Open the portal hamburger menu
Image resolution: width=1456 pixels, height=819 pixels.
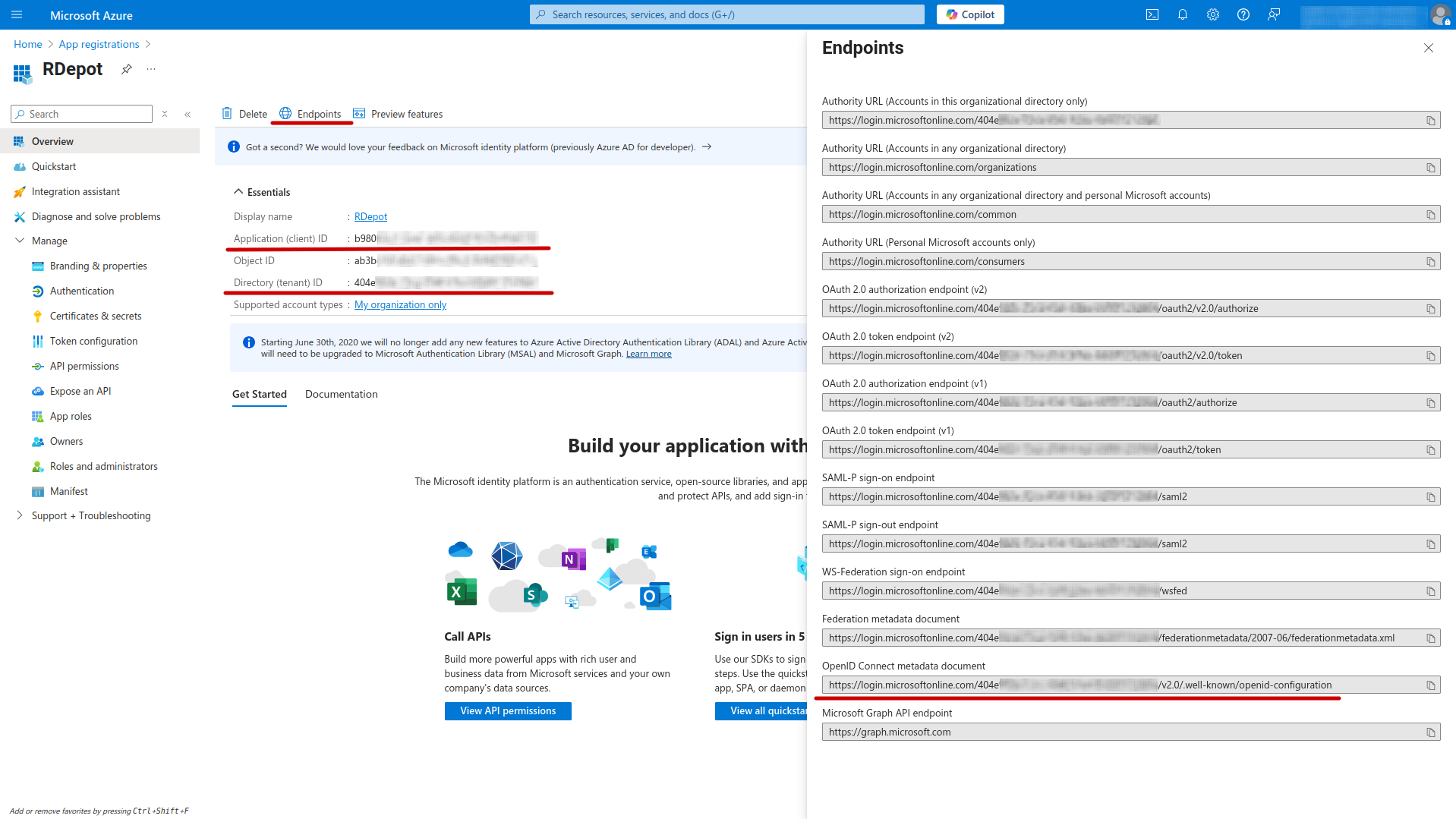(x=17, y=14)
